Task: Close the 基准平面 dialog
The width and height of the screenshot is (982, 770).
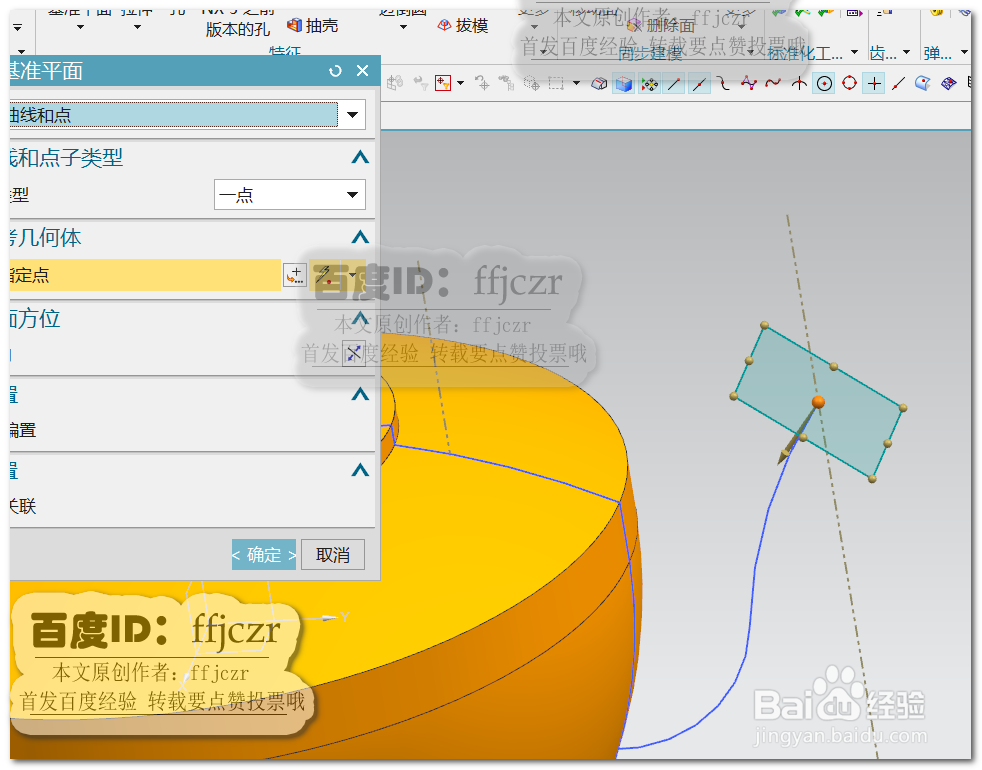Action: coord(362,71)
